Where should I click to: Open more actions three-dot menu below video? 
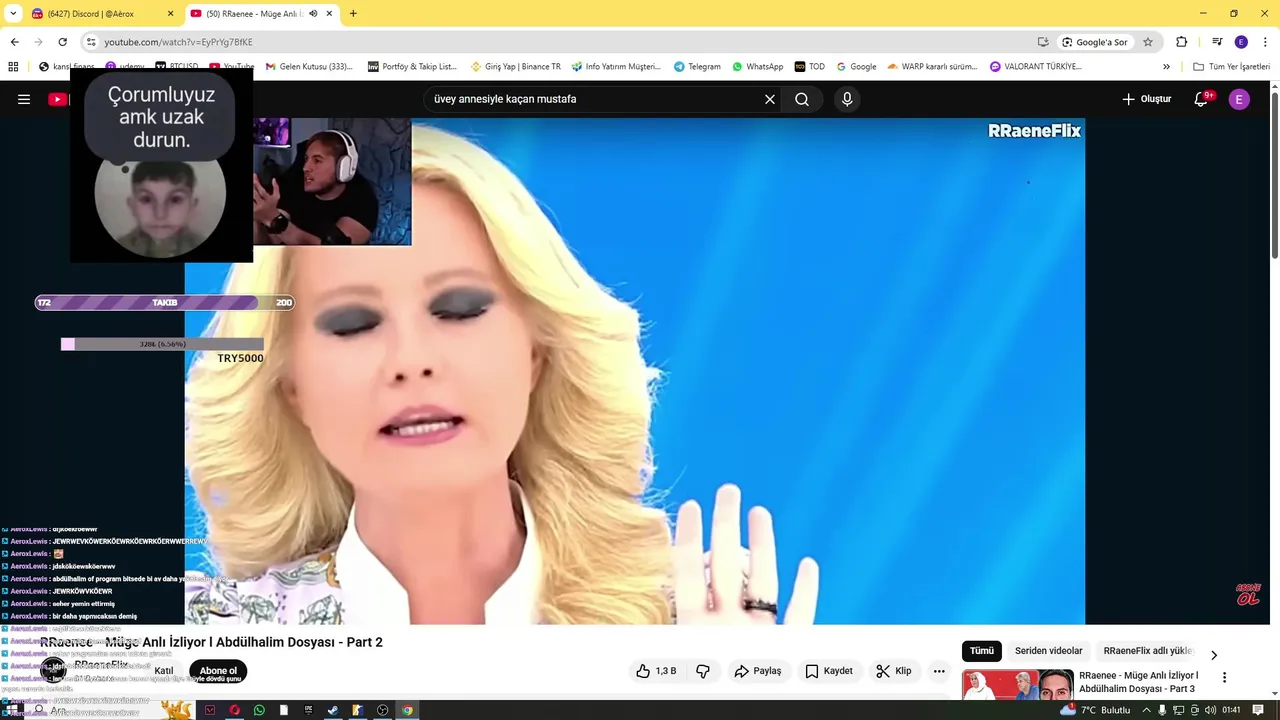939,671
